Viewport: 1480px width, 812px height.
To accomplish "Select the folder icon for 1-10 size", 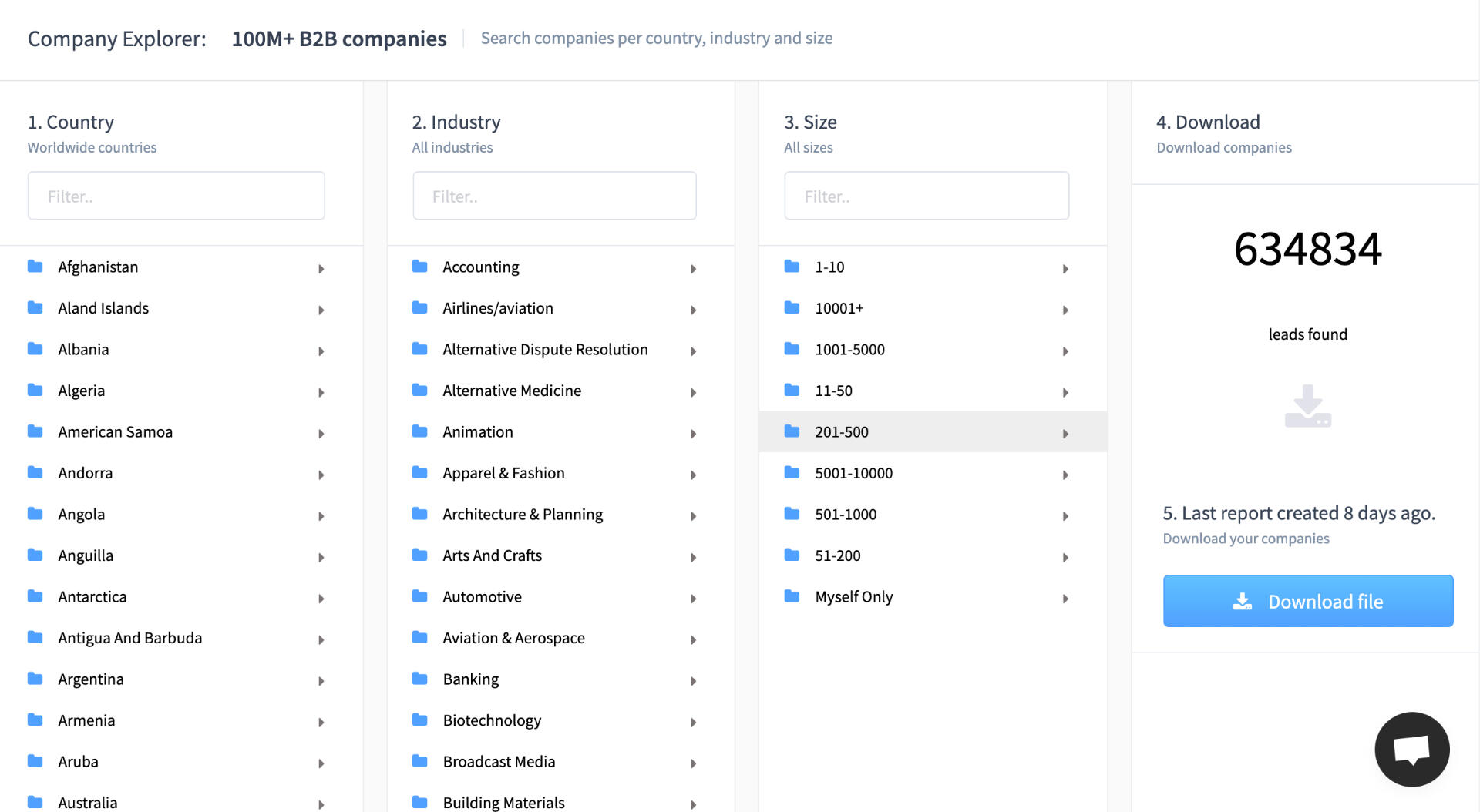I will coord(792,267).
